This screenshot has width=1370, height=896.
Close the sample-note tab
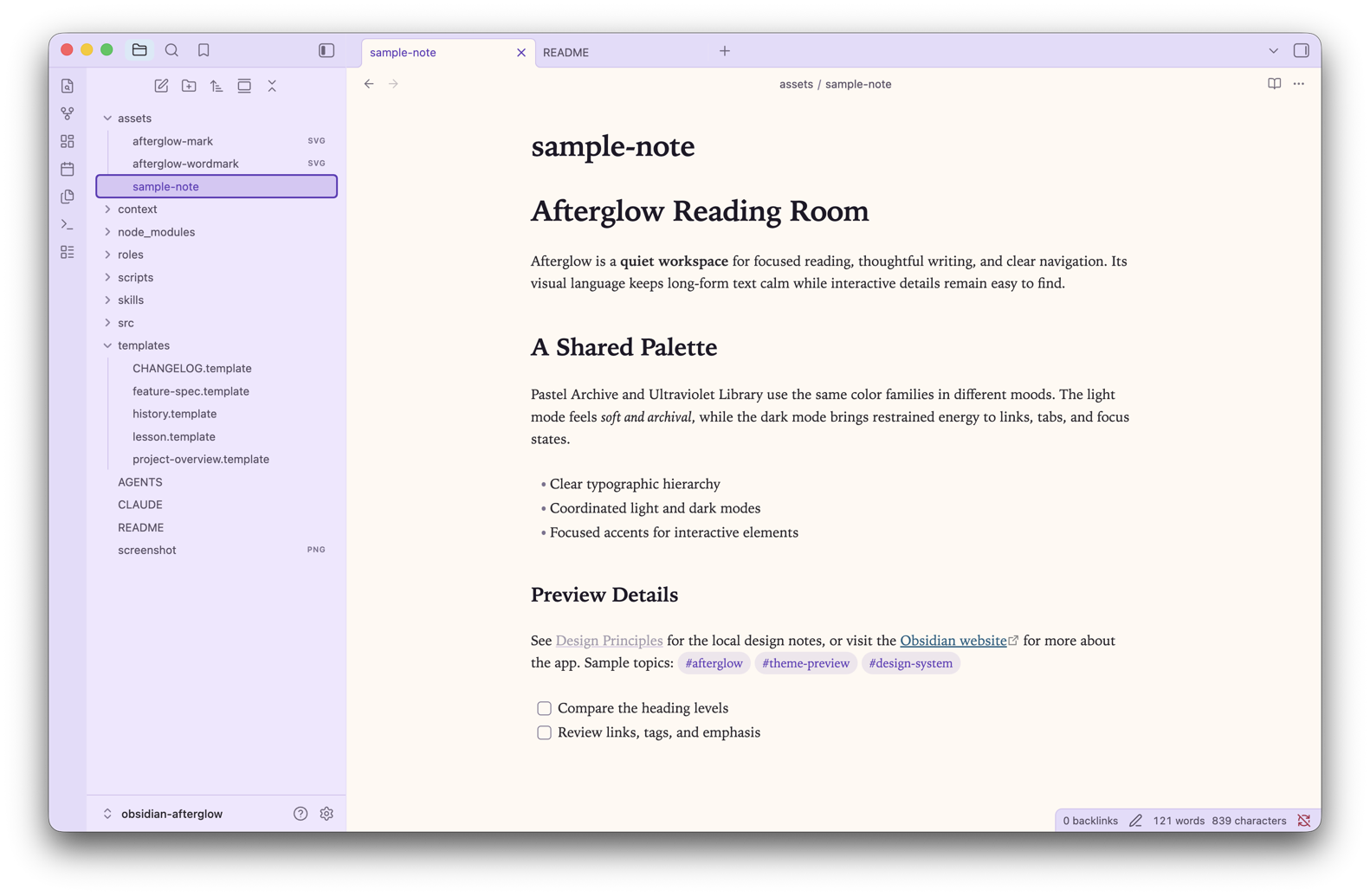click(521, 53)
